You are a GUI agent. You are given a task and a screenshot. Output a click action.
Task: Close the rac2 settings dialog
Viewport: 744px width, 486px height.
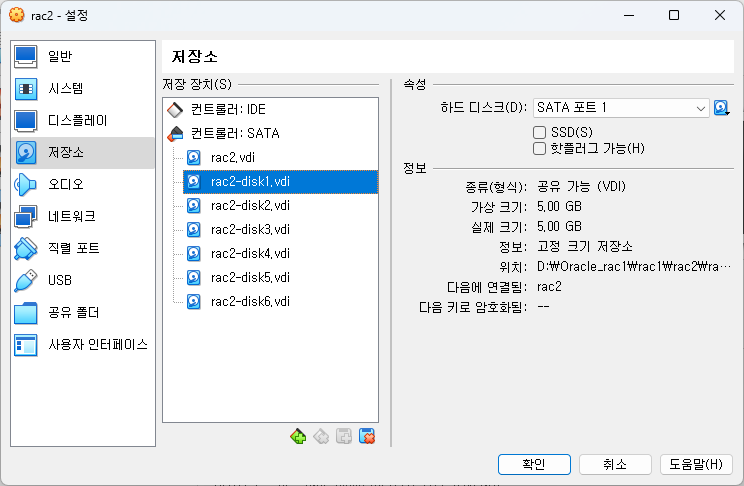click(x=720, y=15)
